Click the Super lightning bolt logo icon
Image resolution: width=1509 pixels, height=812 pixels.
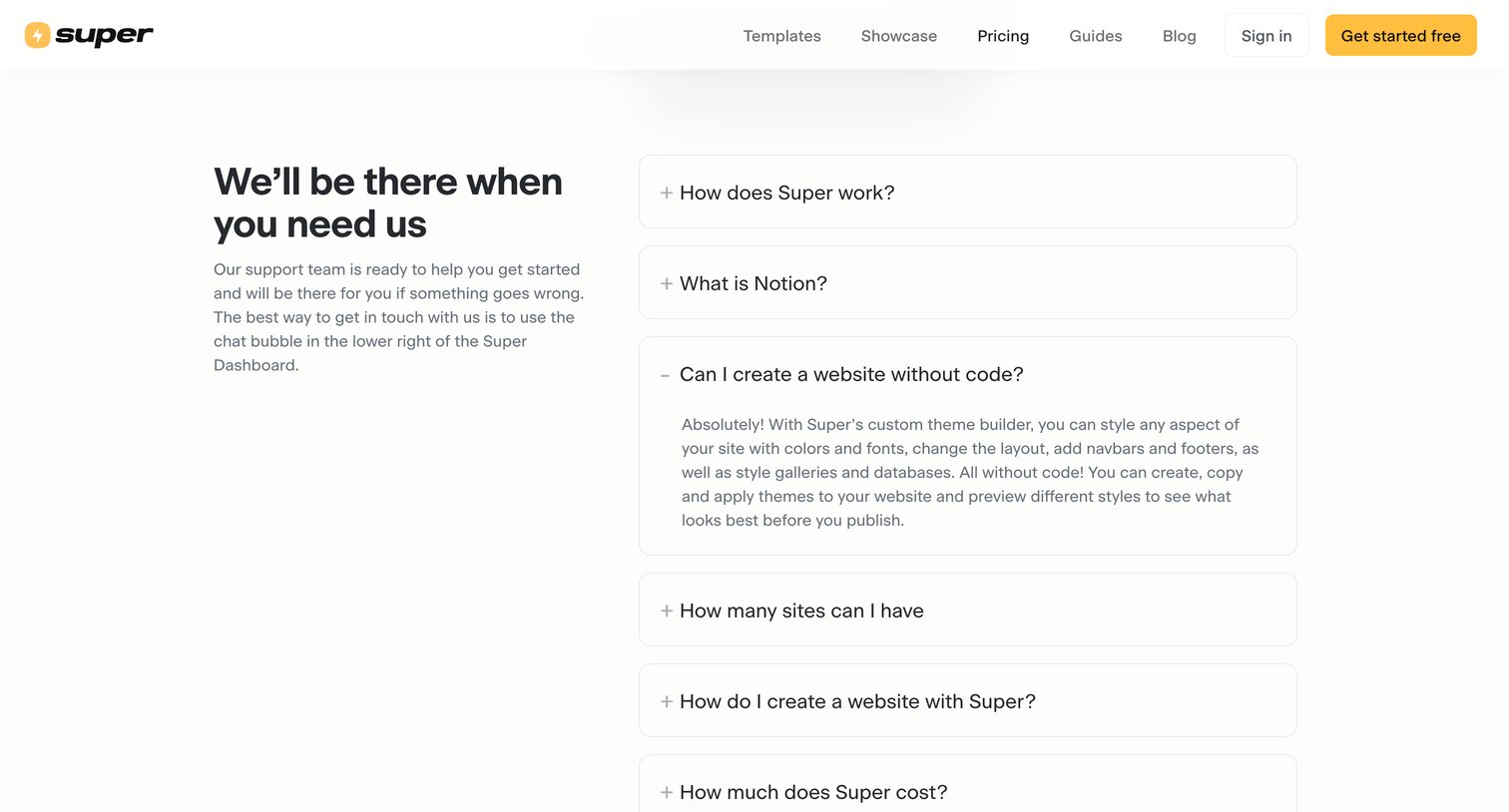37,35
